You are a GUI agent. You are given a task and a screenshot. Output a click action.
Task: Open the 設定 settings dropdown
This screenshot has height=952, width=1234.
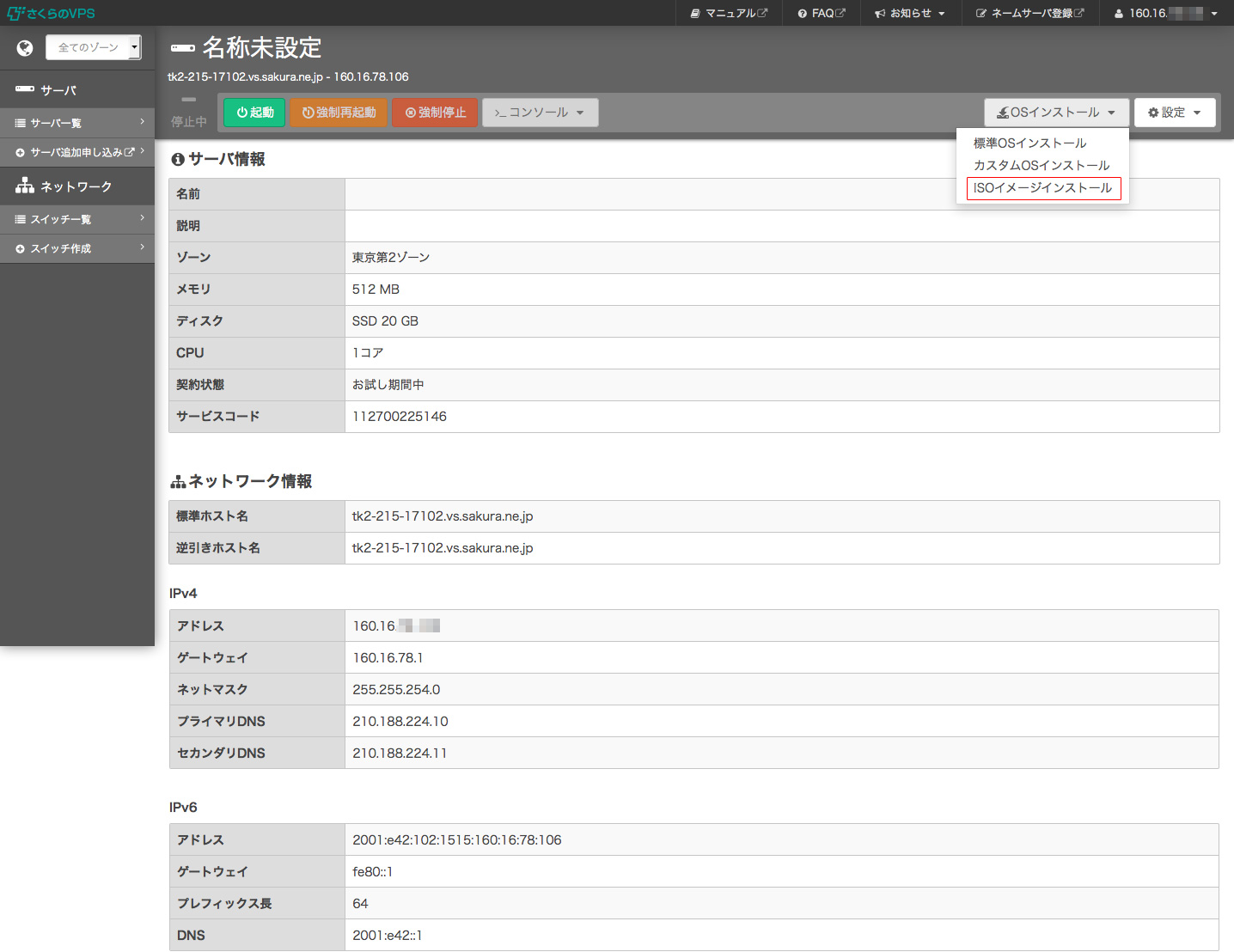pyautogui.click(x=1175, y=113)
